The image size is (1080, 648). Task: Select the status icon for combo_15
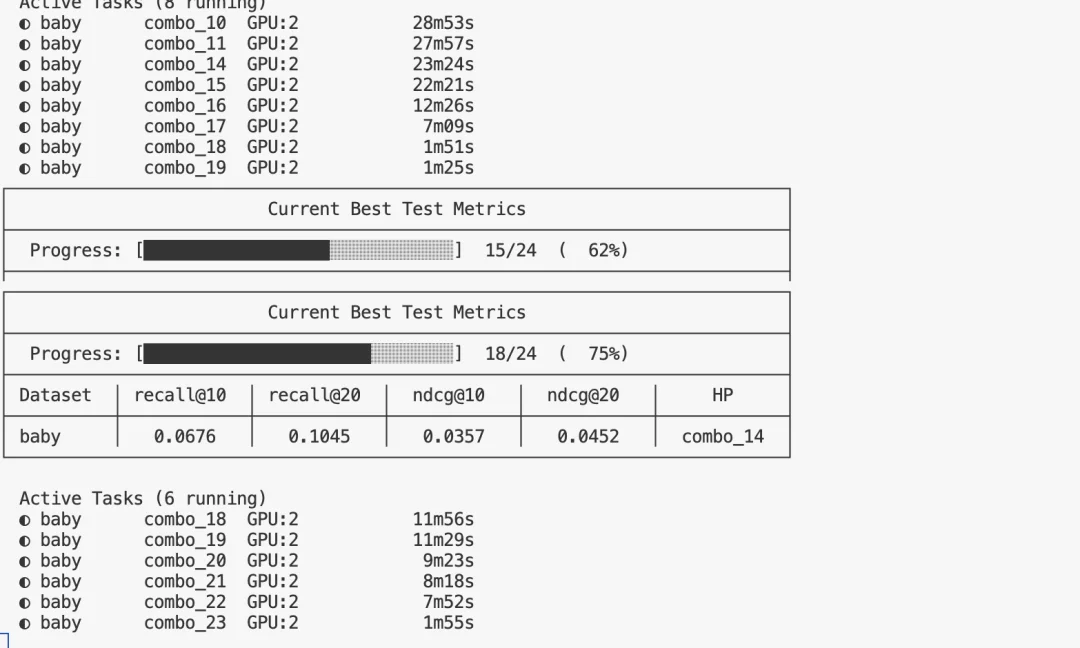click(x=25, y=85)
